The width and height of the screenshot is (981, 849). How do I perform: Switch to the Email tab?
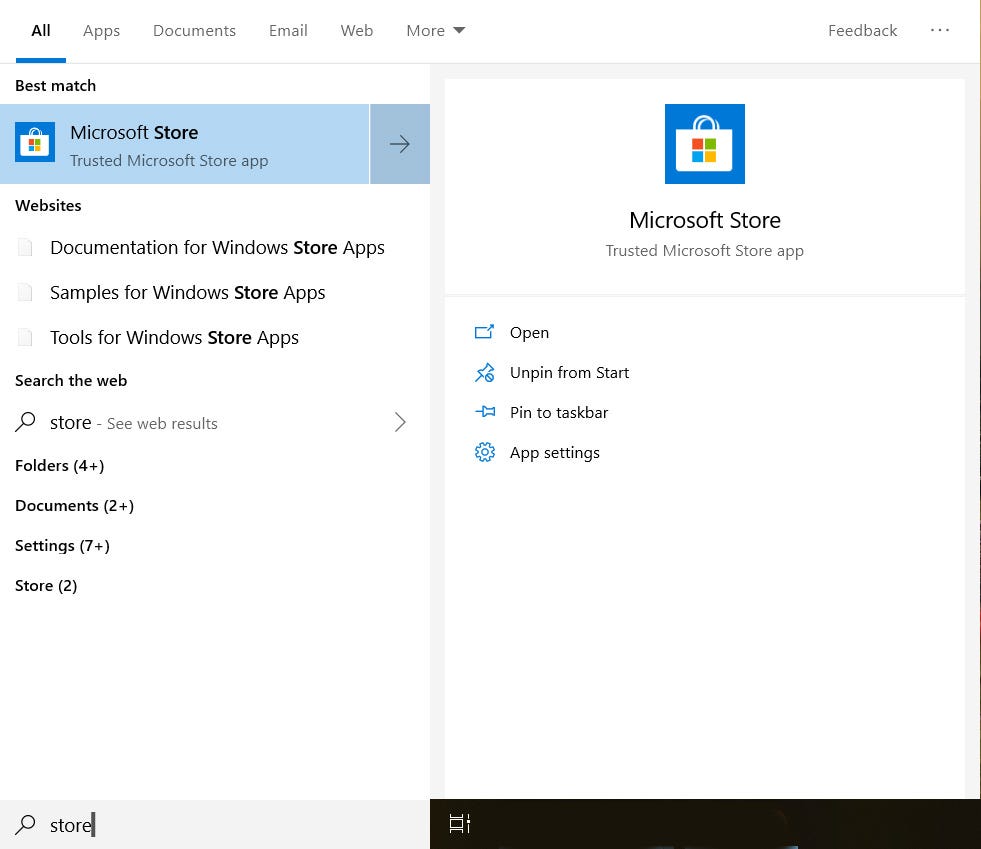tap(288, 31)
